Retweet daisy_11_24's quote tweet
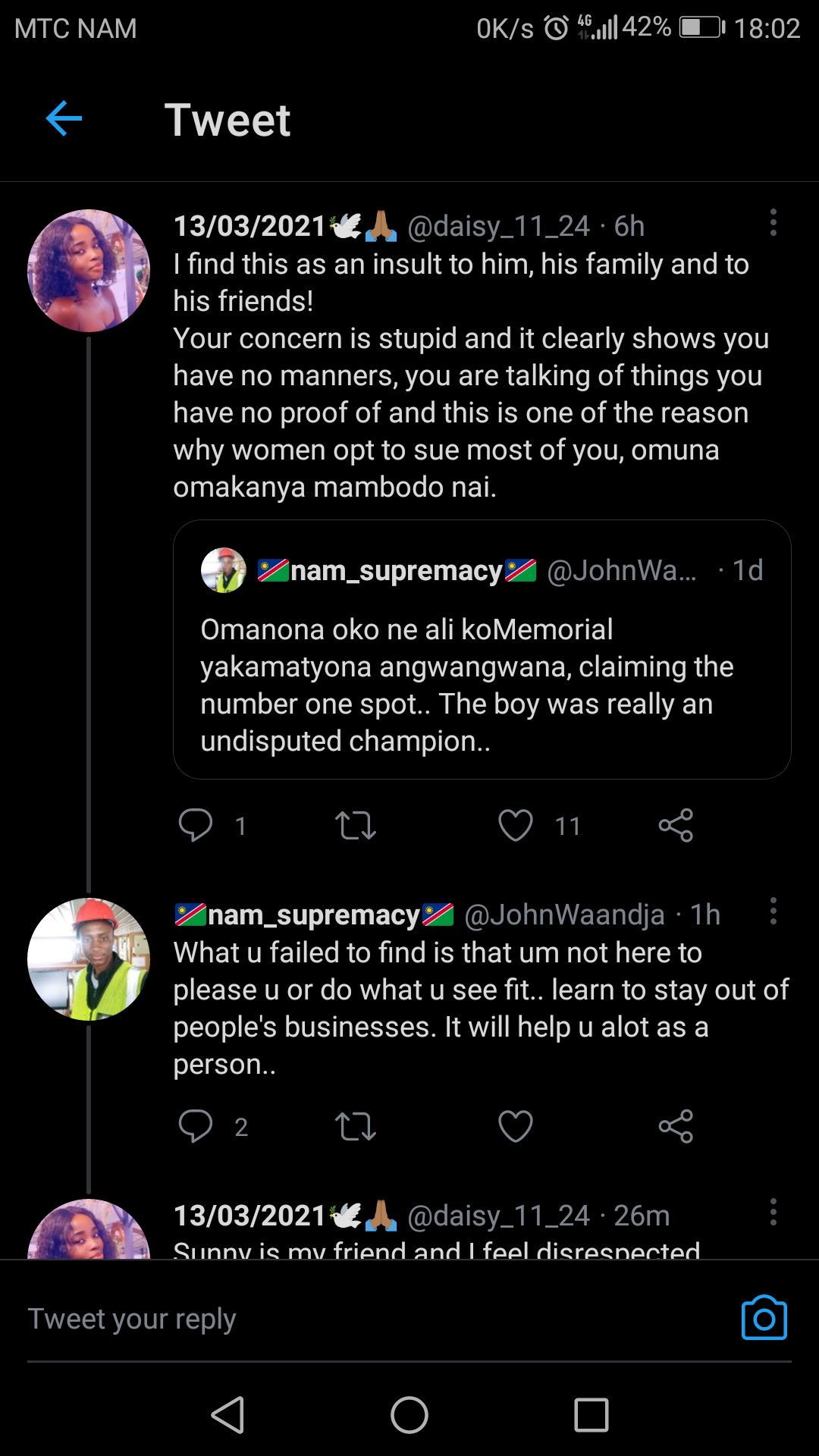 tap(356, 825)
